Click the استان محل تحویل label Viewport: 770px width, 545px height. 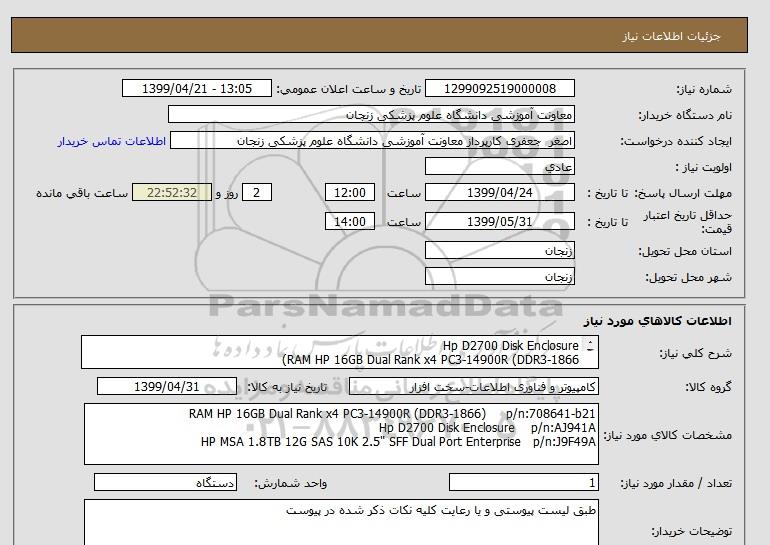[x=685, y=251]
